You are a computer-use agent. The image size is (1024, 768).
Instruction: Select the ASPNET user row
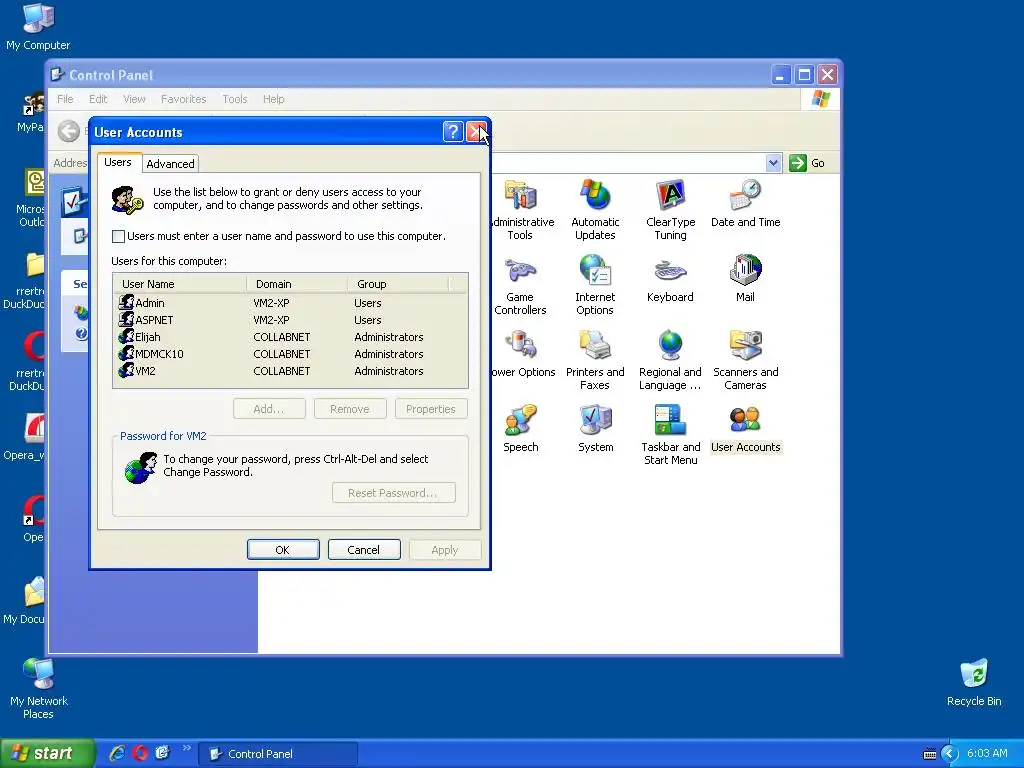pos(290,320)
